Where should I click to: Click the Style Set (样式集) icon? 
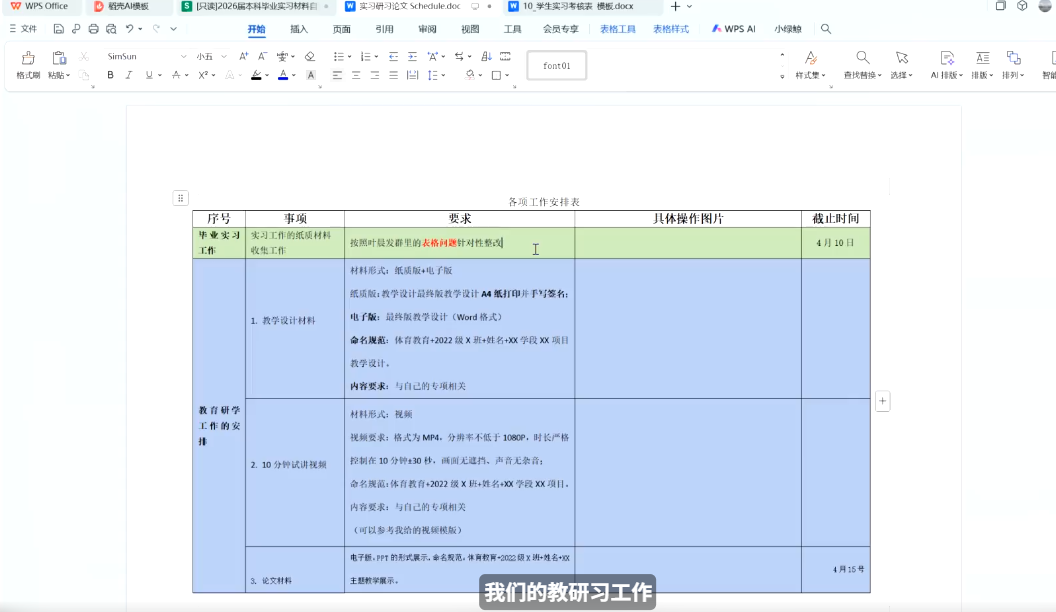[811, 58]
